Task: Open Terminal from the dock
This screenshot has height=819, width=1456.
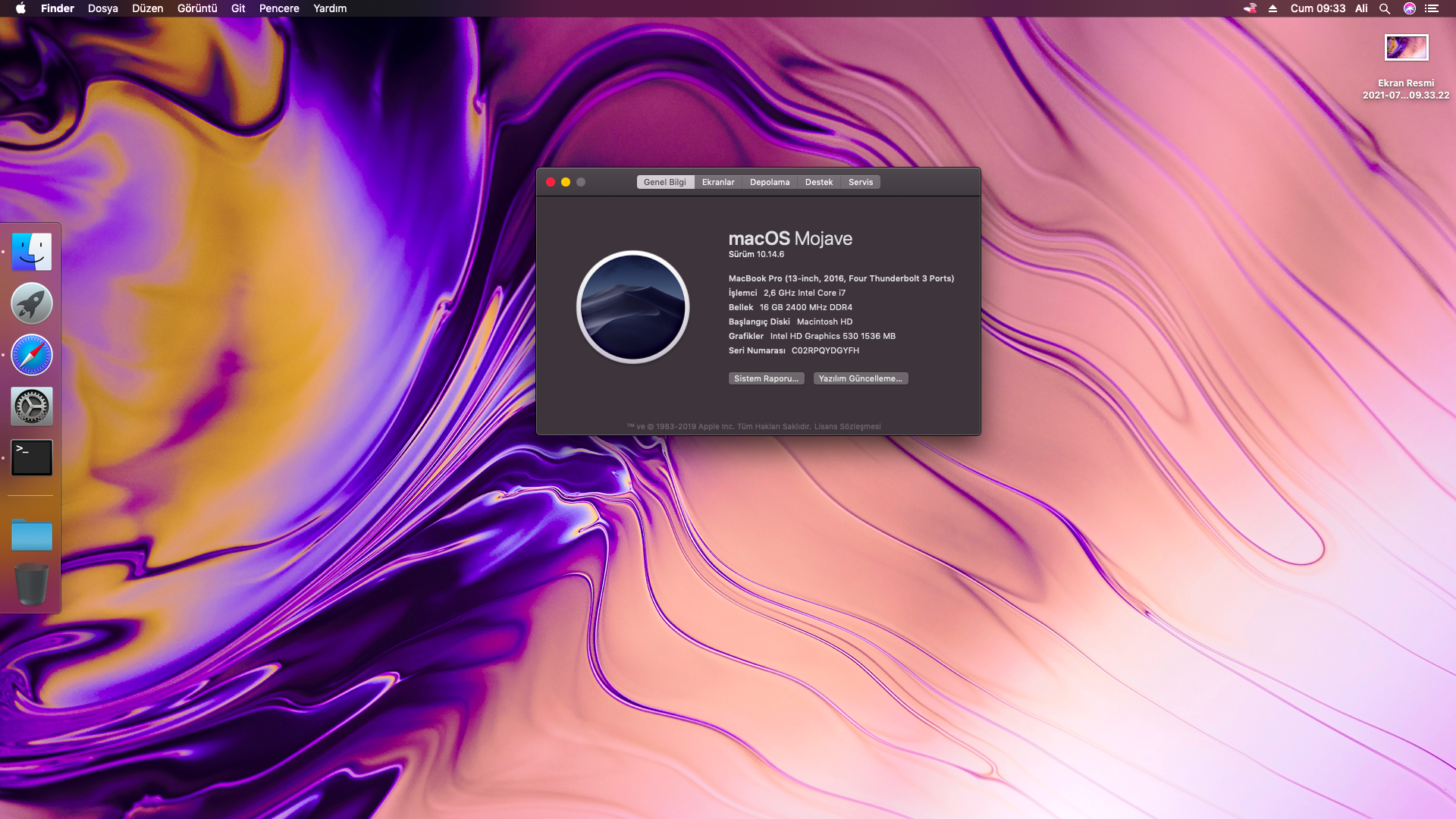Action: click(32, 458)
